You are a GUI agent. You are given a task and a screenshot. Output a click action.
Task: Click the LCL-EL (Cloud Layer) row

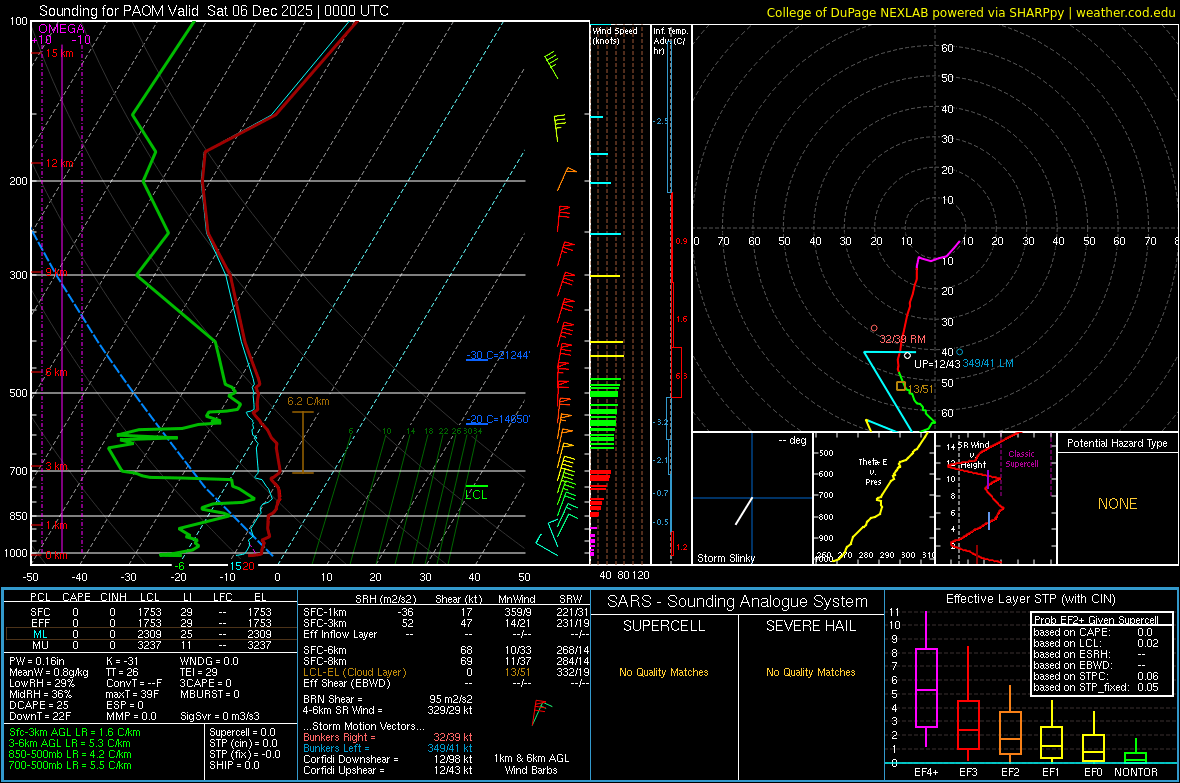(x=446, y=672)
